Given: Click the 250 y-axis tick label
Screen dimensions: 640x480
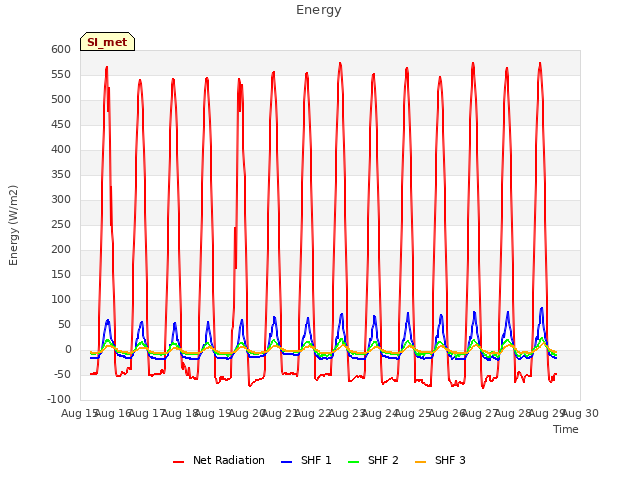Looking at the screenshot, I should 61,224.
